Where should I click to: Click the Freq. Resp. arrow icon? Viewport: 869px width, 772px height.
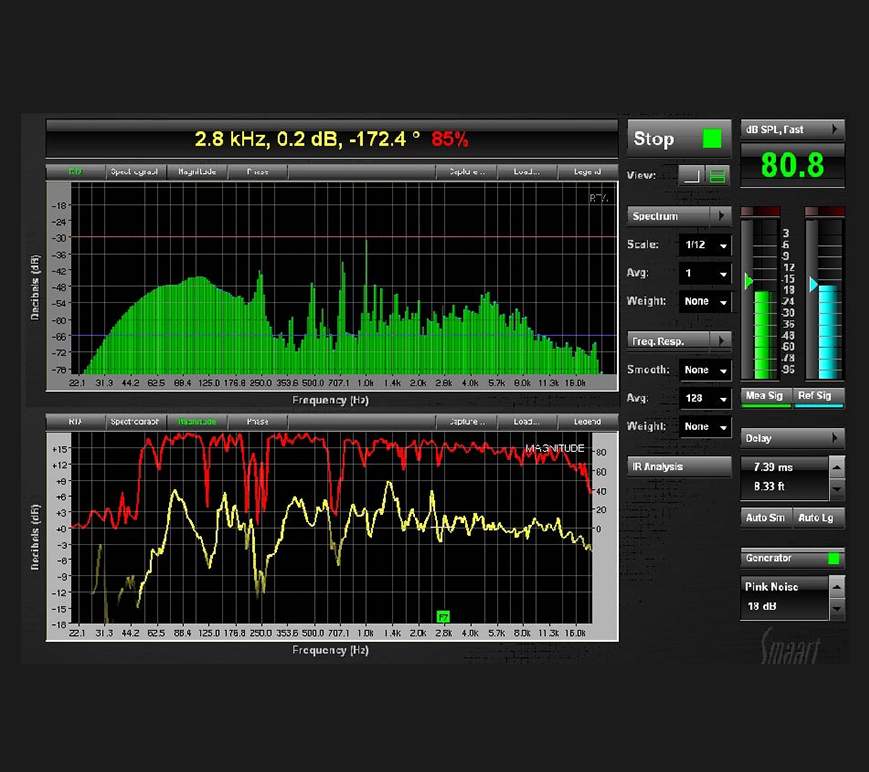point(721,341)
